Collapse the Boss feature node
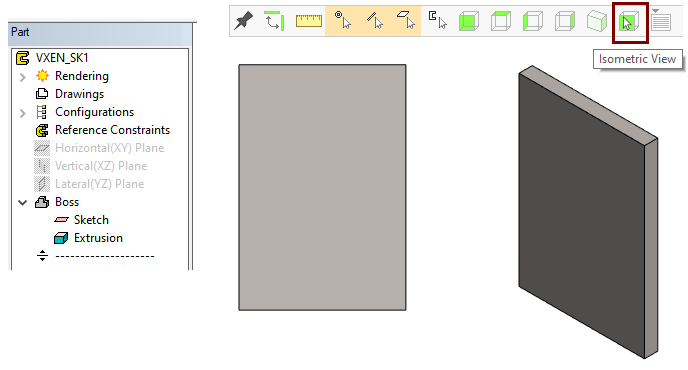688x370 pixels. 22,202
